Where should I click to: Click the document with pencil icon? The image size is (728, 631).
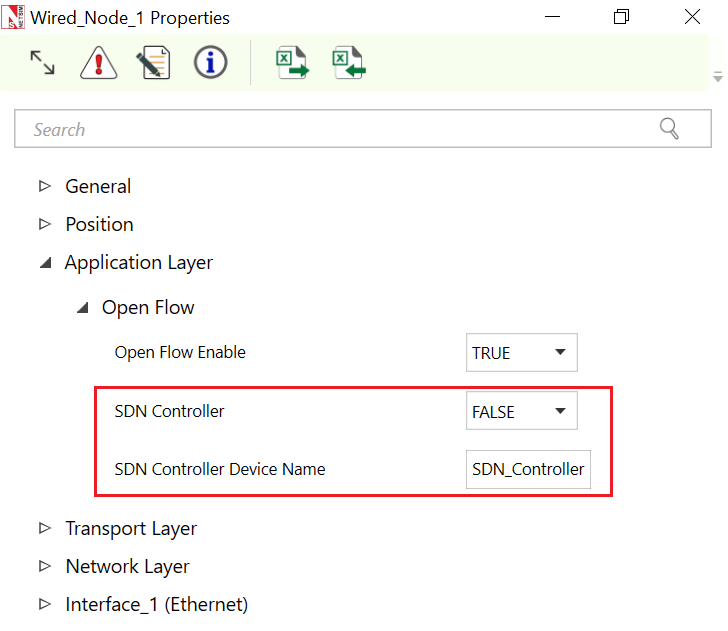(x=153, y=64)
